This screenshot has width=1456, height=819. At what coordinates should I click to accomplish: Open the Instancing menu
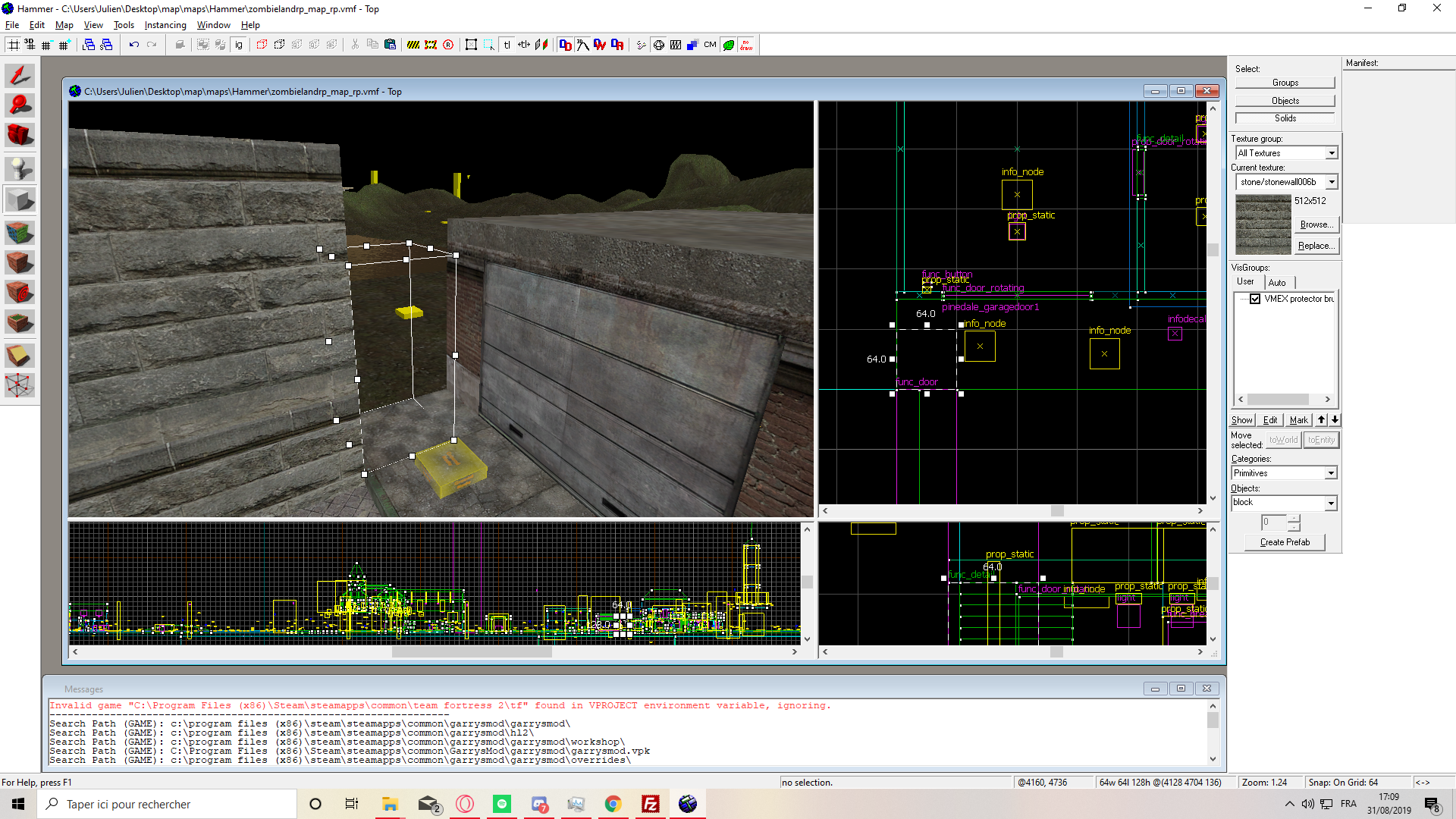click(x=165, y=25)
